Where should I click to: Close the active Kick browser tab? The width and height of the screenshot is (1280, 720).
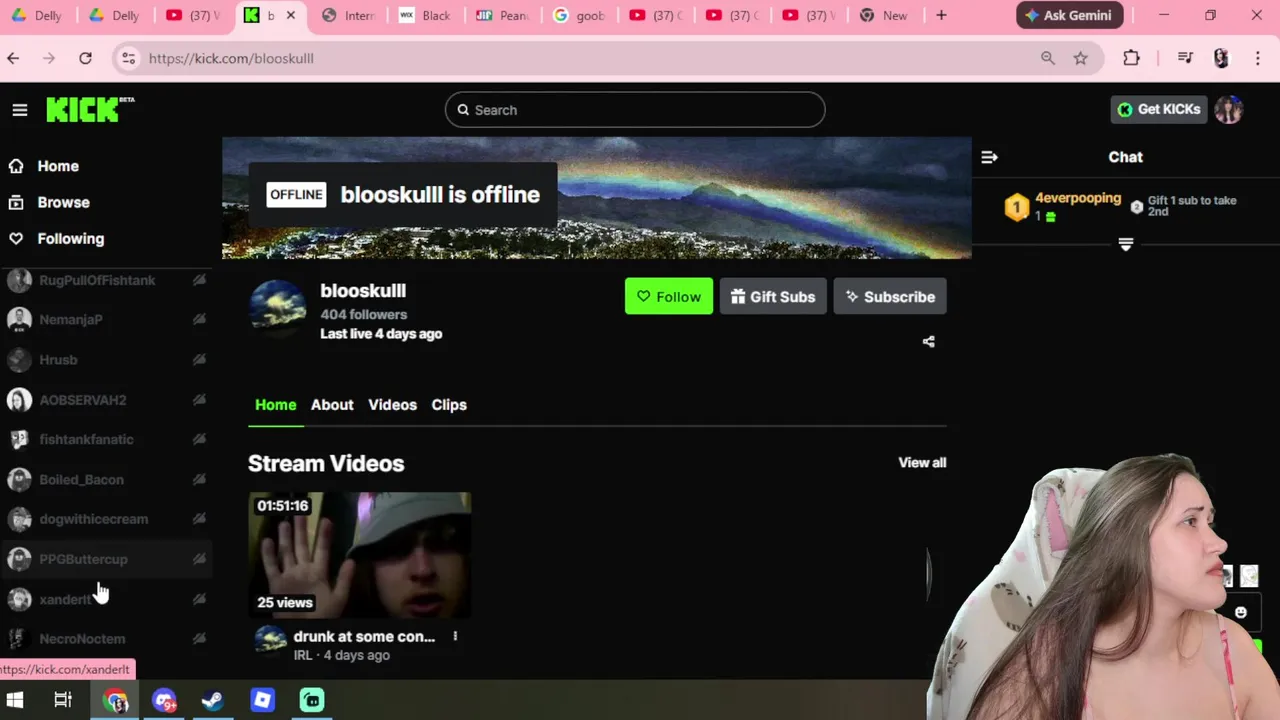[x=291, y=15]
